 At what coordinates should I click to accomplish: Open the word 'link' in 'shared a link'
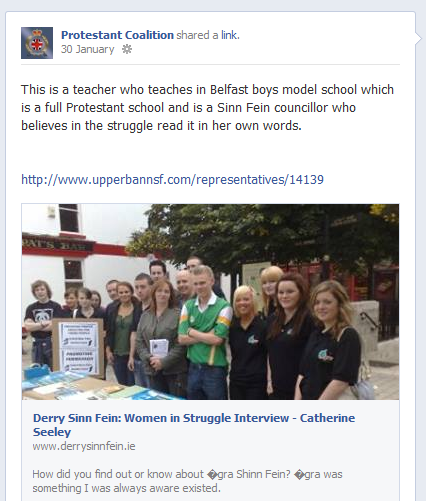pyautogui.click(x=229, y=35)
